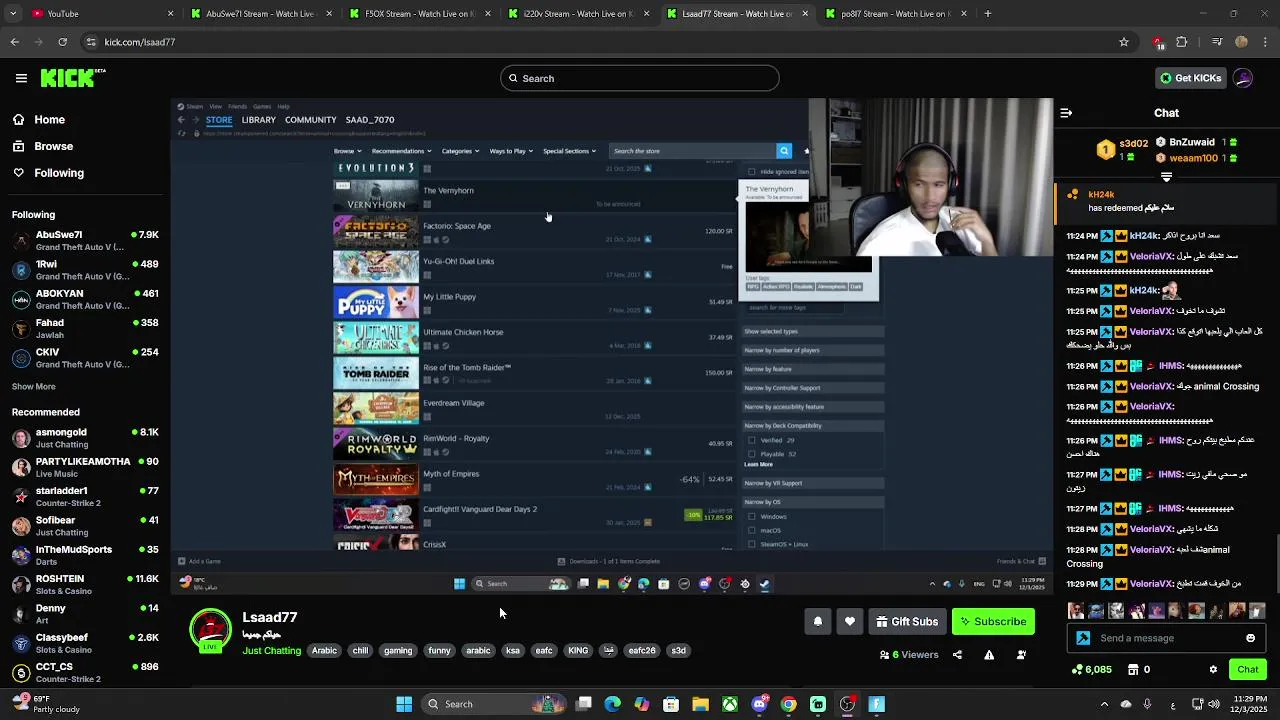This screenshot has height=720, width=1280.
Task: Share the stream via share icon
Action: click(957, 655)
